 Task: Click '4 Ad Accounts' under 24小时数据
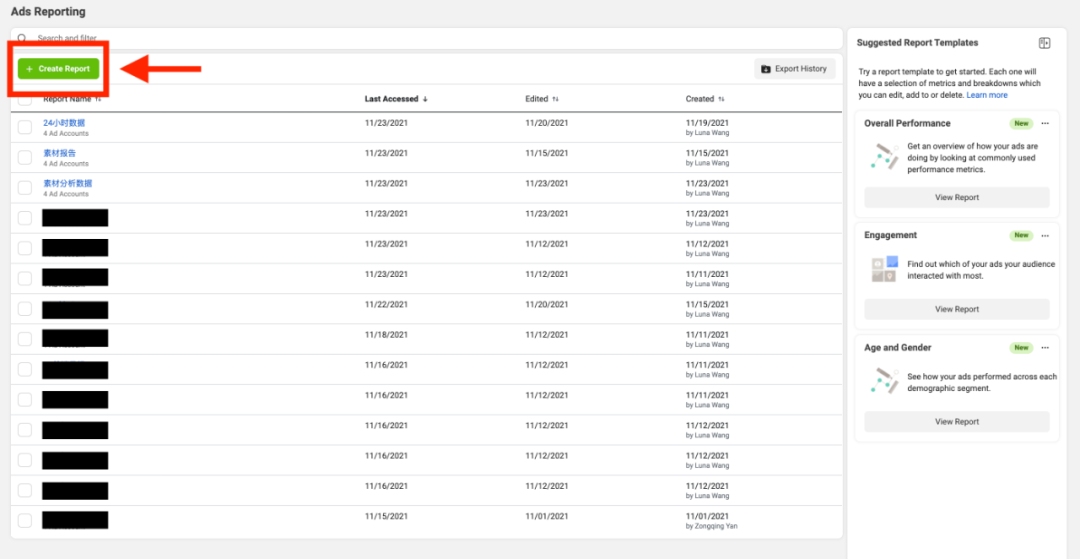[x=65, y=134]
